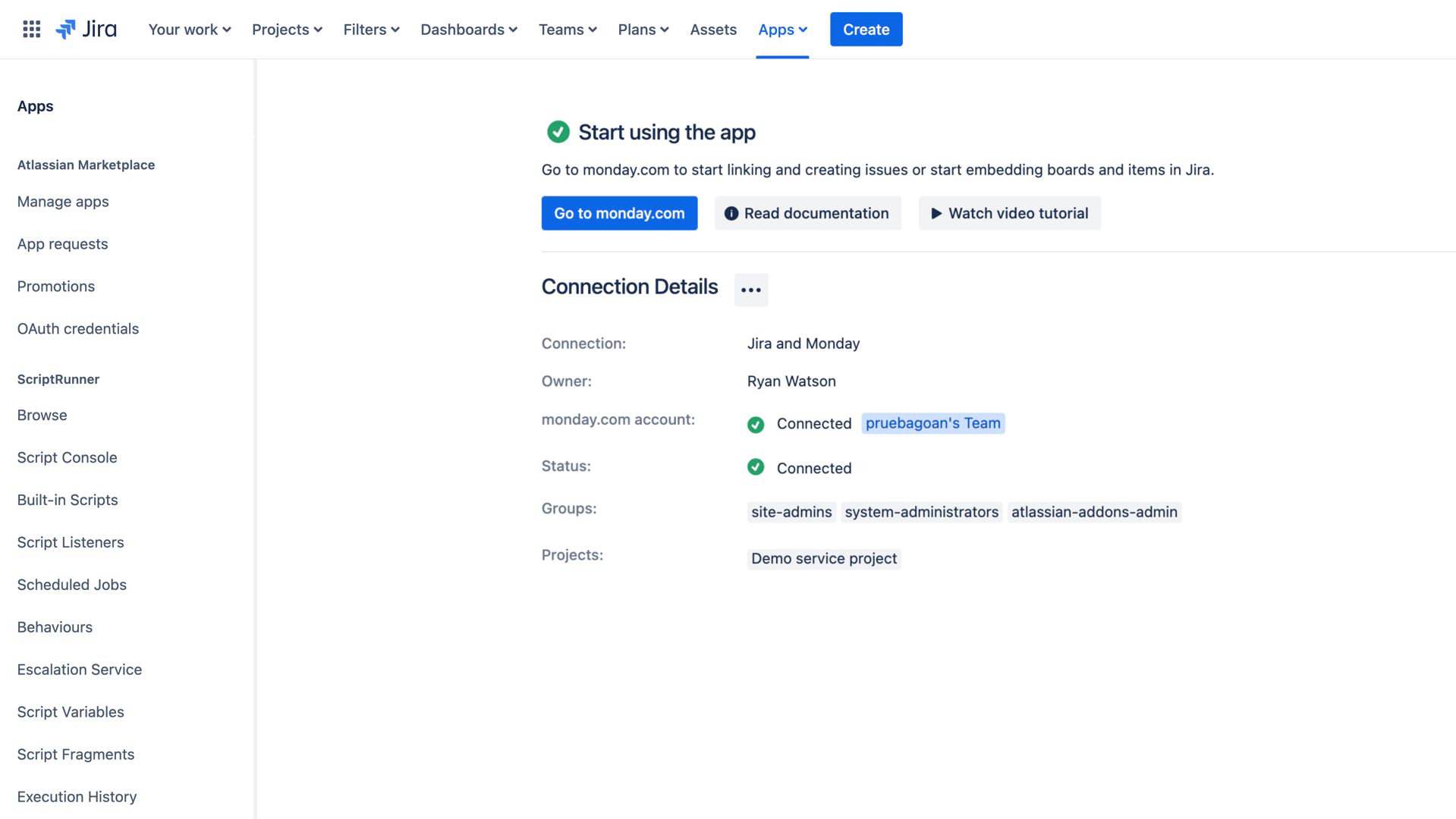
Task: Select Escalation Service
Action: click(80, 670)
